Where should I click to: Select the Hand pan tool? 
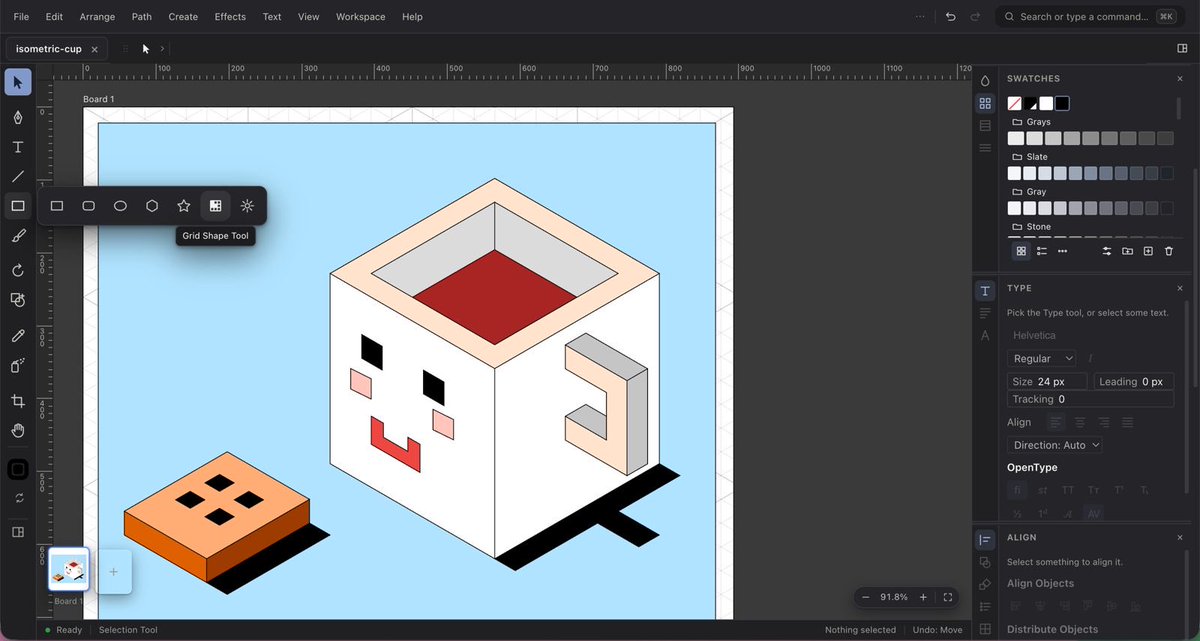click(18, 431)
